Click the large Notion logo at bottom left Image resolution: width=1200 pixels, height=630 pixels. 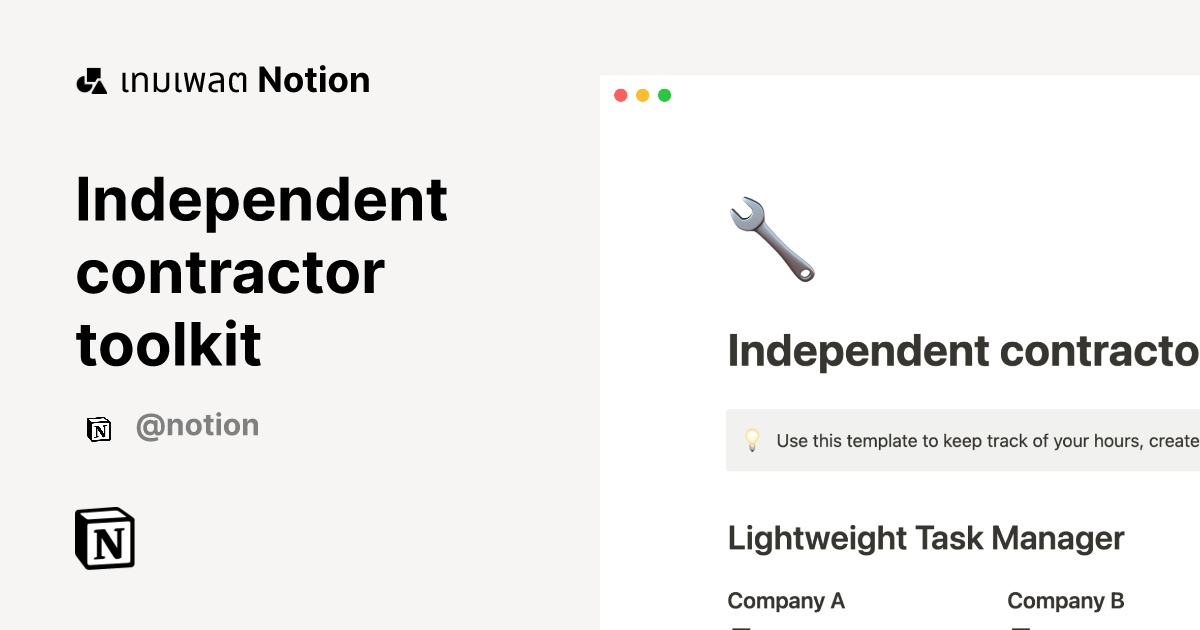click(105, 539)
